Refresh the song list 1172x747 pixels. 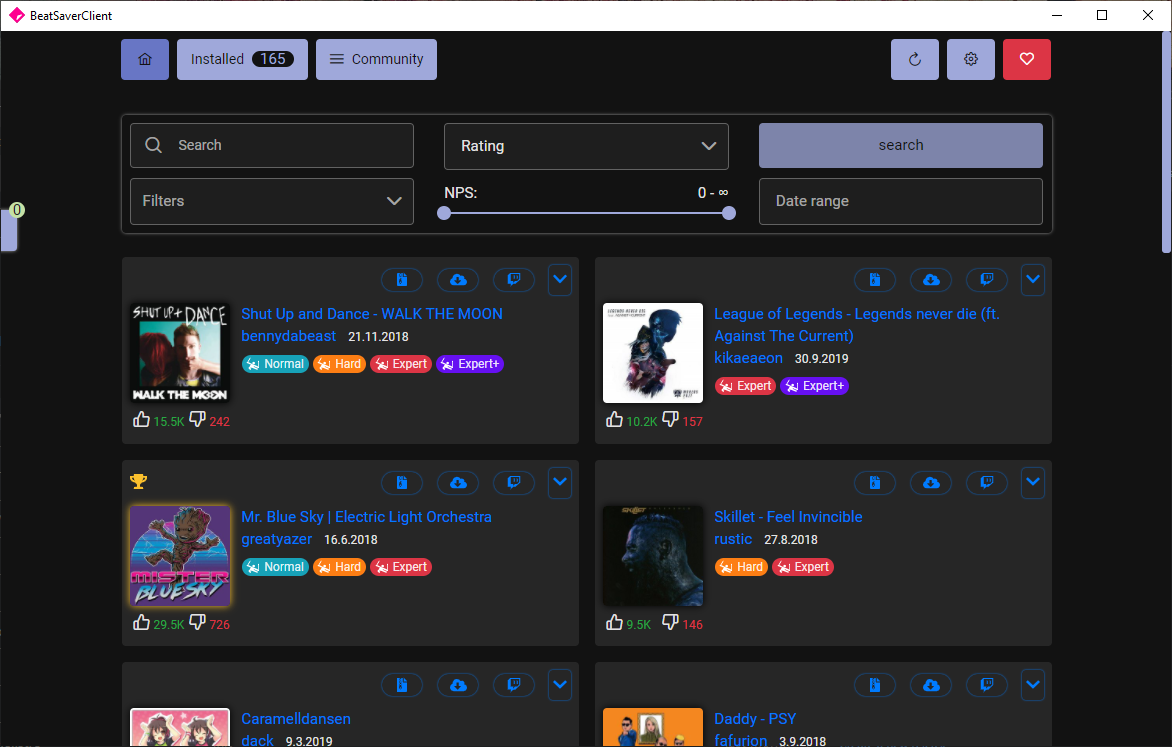(x=914, y=59)
